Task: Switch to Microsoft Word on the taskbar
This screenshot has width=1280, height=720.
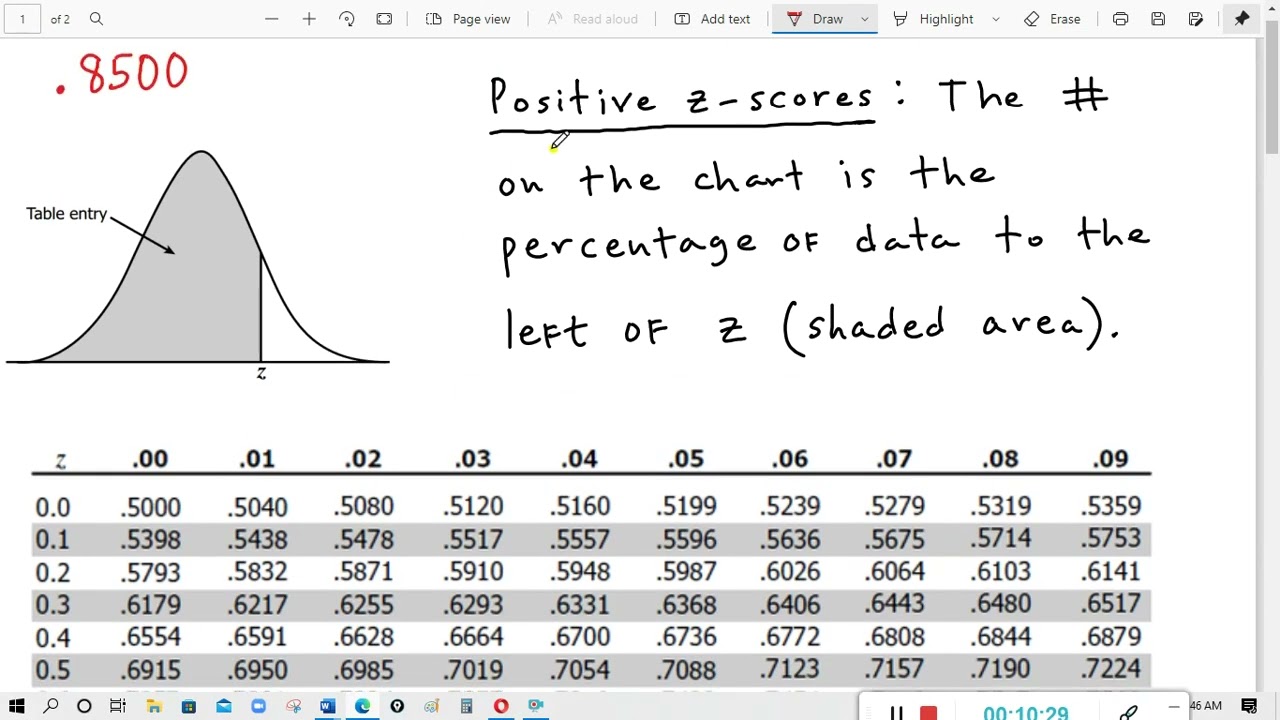Action: coord(327,707)
